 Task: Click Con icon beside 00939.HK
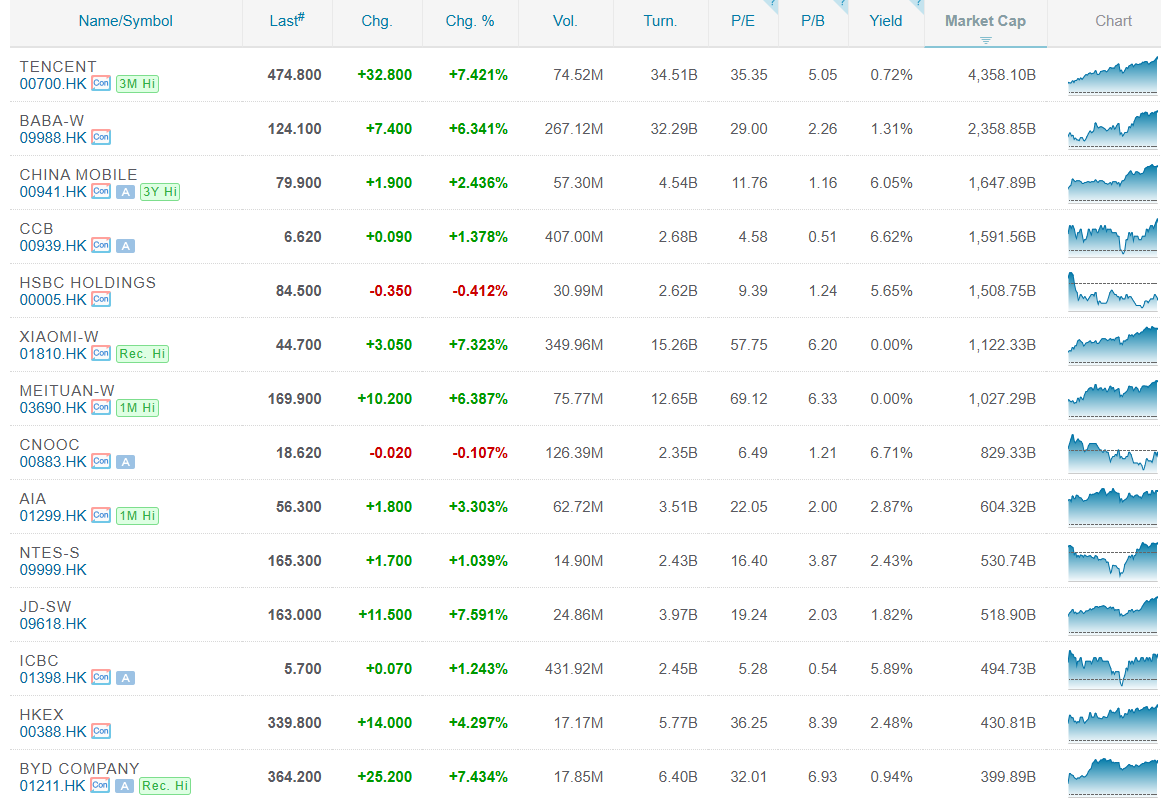coord(101,246)
